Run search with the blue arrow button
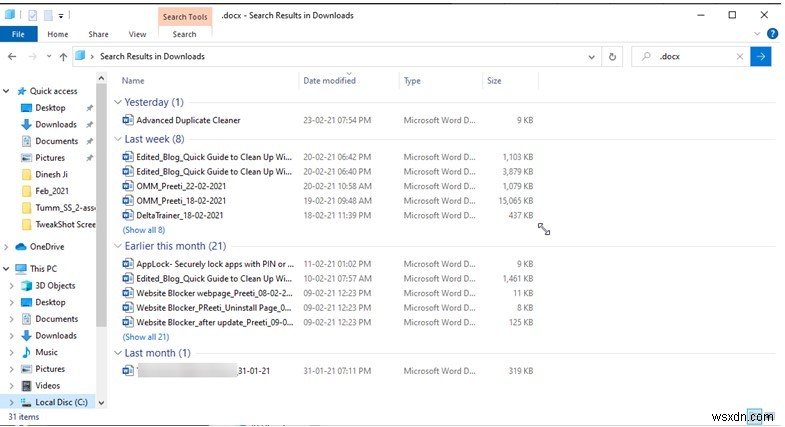Screen dimensions: 785x427 760,57
